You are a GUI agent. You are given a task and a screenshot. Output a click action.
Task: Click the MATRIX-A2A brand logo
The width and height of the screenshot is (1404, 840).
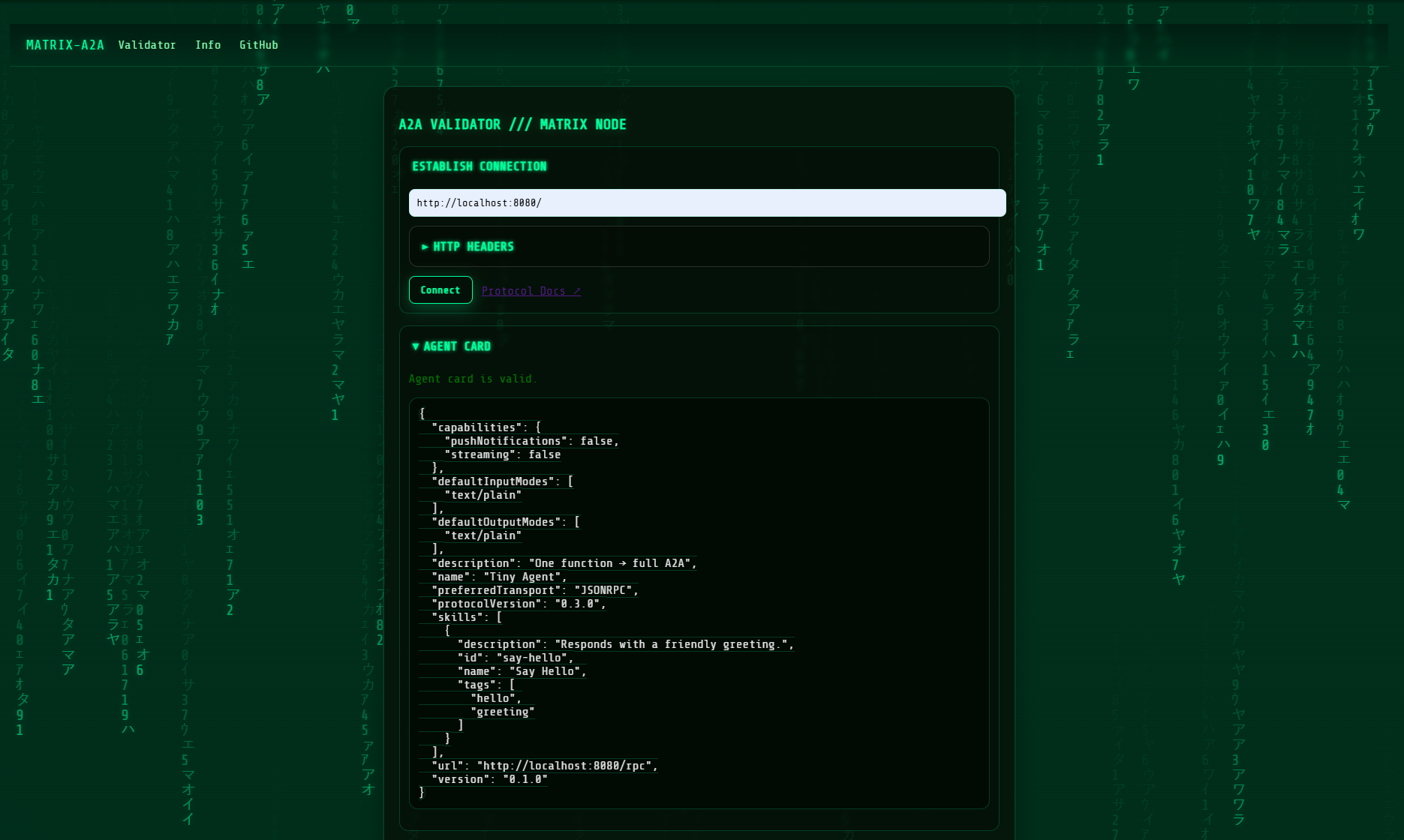coord(65,45)
